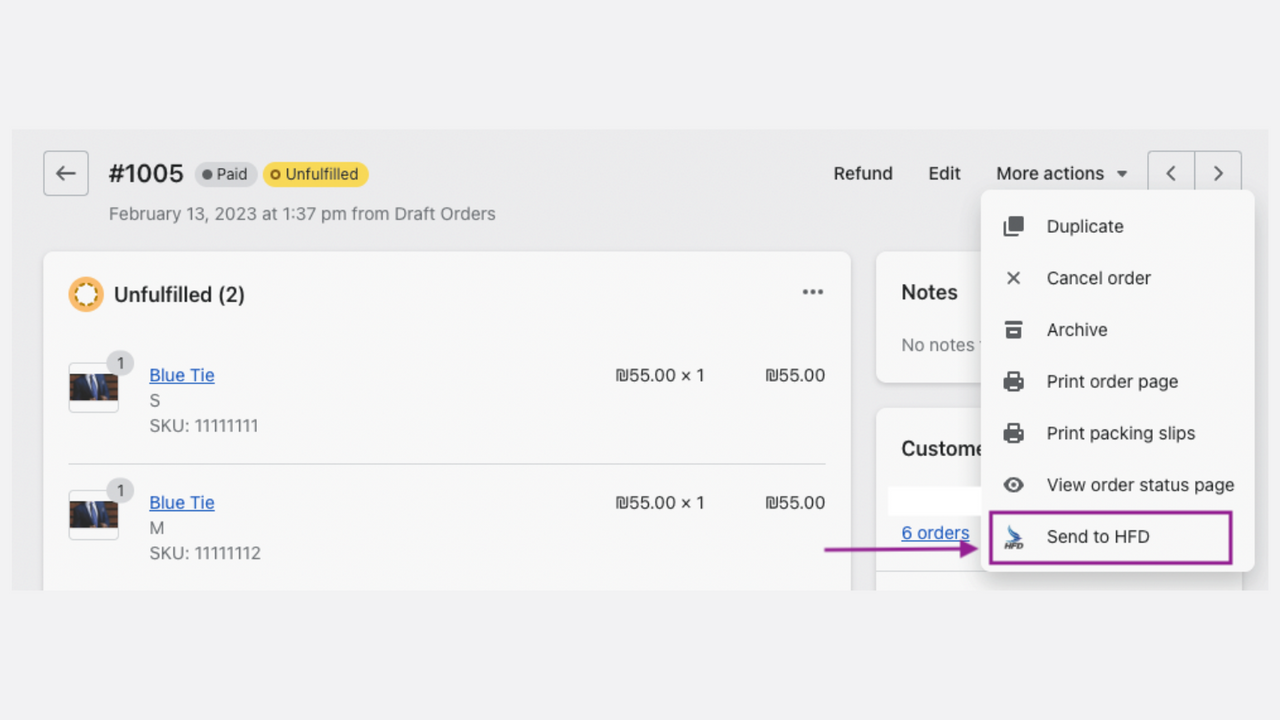The image size is (1280, 720).
Task: Click the Paid status badge
Action: (225, 174)
